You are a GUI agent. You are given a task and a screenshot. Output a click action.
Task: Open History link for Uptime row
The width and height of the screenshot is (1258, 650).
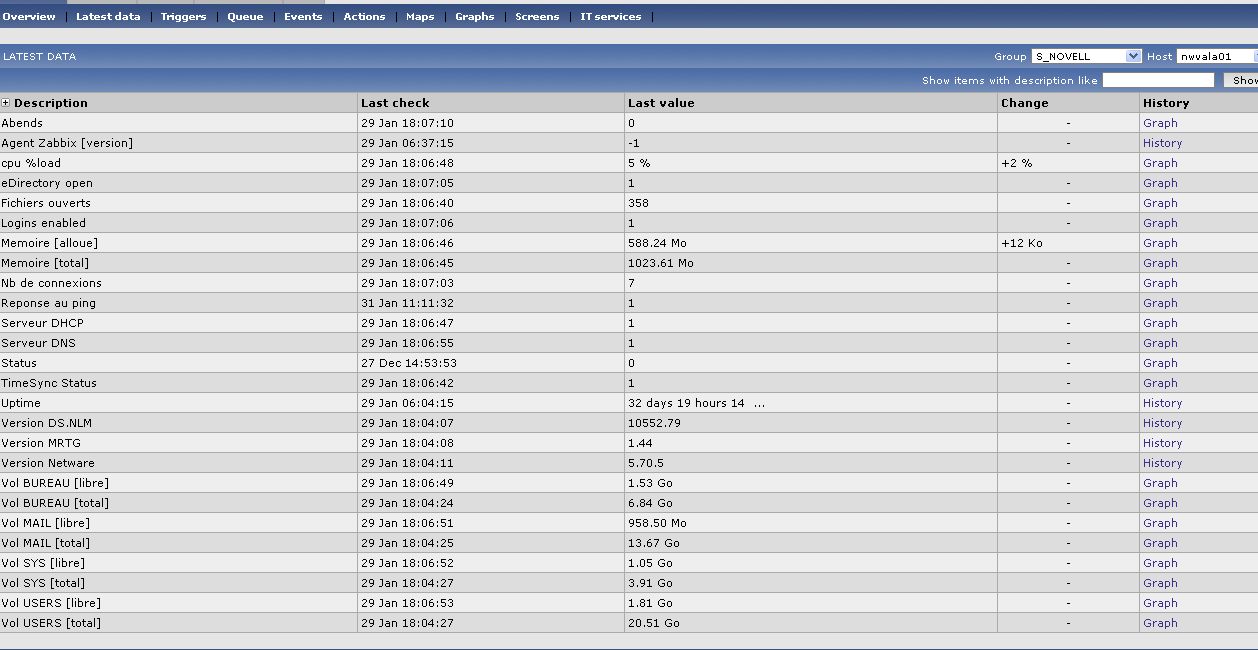tap(1162, 403)
